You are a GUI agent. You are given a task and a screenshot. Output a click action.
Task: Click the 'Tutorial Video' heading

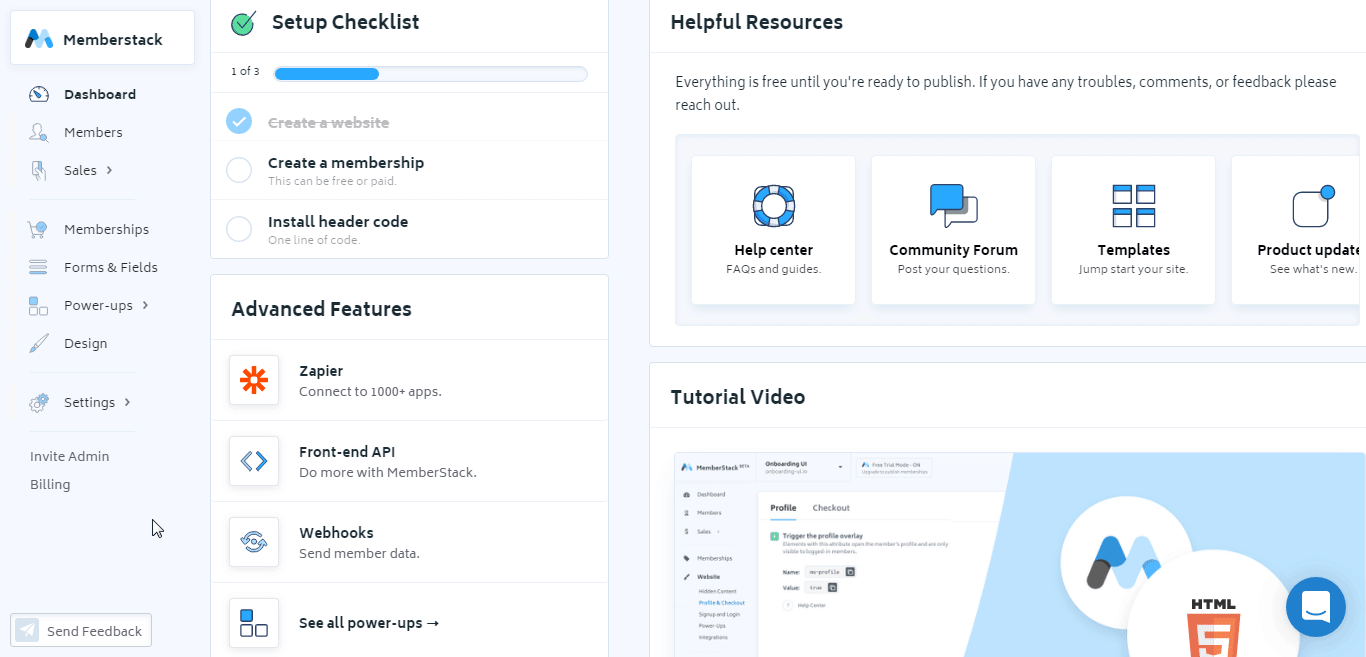point(738,397)
